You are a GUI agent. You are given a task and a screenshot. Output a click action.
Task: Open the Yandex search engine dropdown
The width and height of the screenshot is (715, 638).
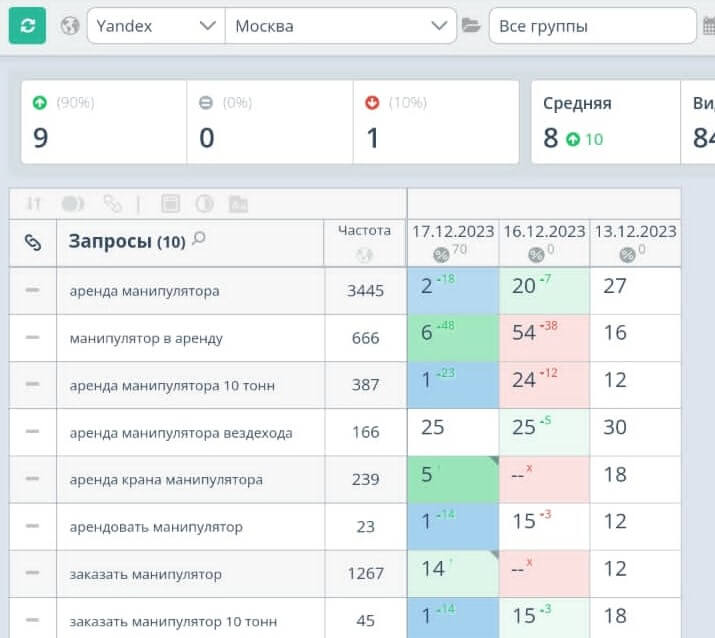coord(155,26)
